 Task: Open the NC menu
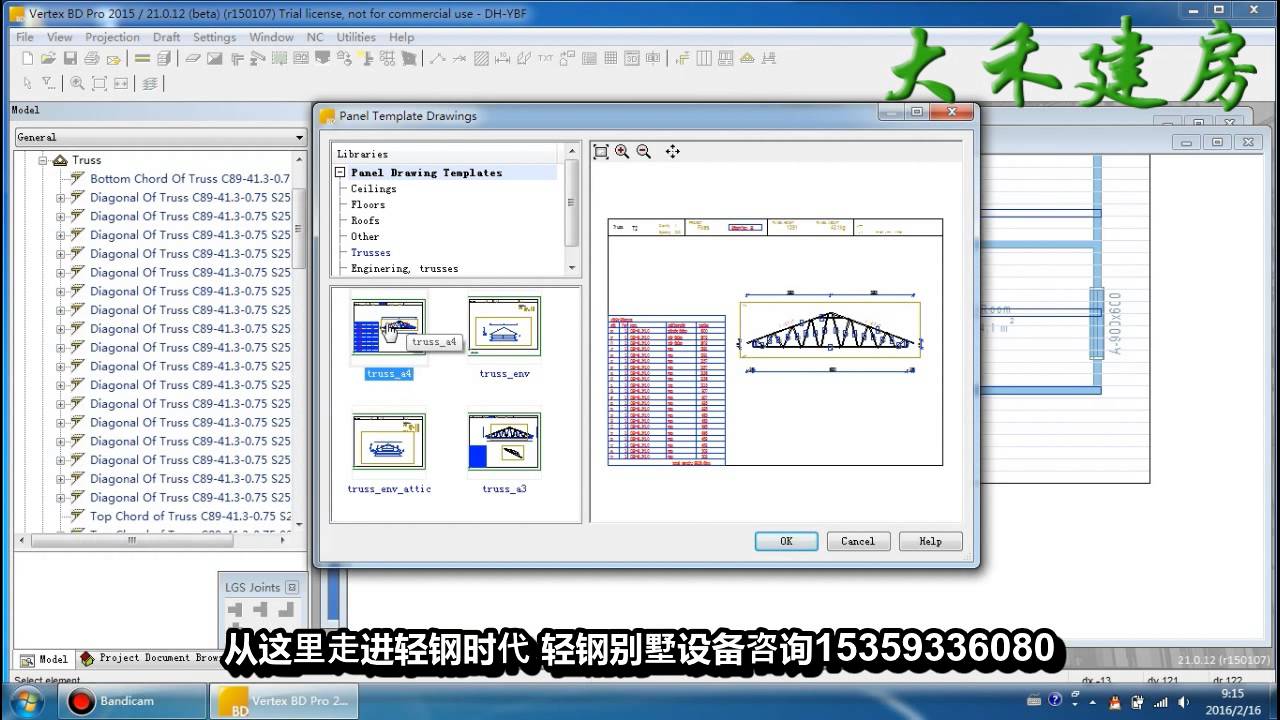315,37
